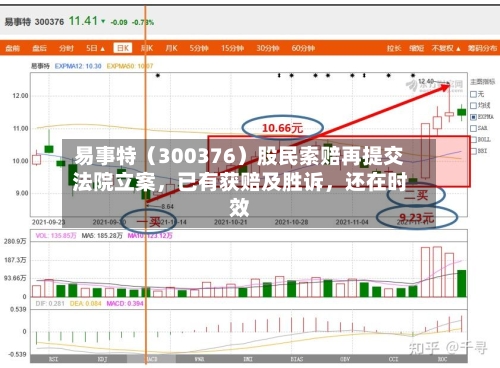Show the 5分钟 chart
Viewport: 500px width, 368px height.
tap(199, 48)
